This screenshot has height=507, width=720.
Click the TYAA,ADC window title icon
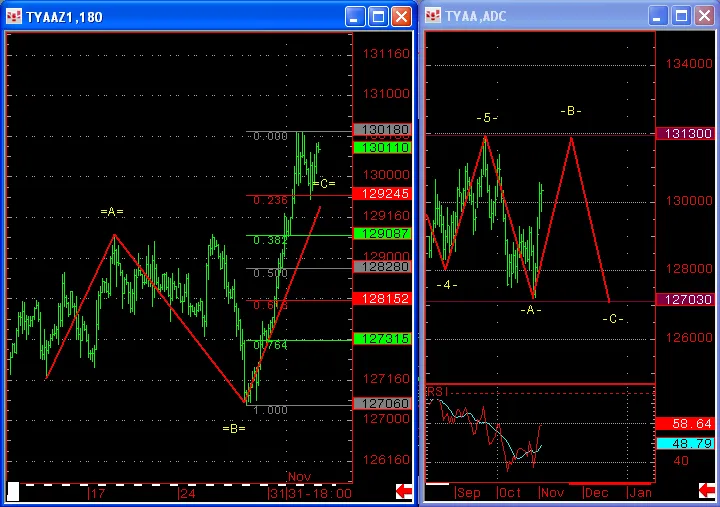433,17
